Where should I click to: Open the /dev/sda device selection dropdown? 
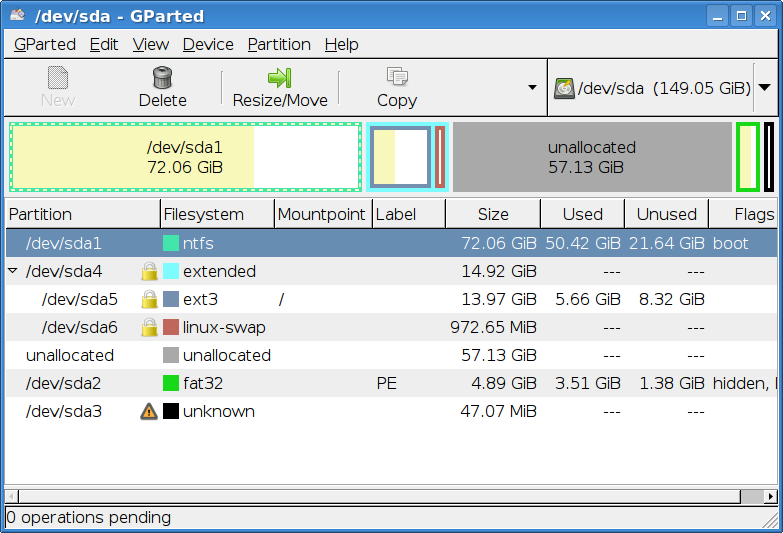coord(764,88)
